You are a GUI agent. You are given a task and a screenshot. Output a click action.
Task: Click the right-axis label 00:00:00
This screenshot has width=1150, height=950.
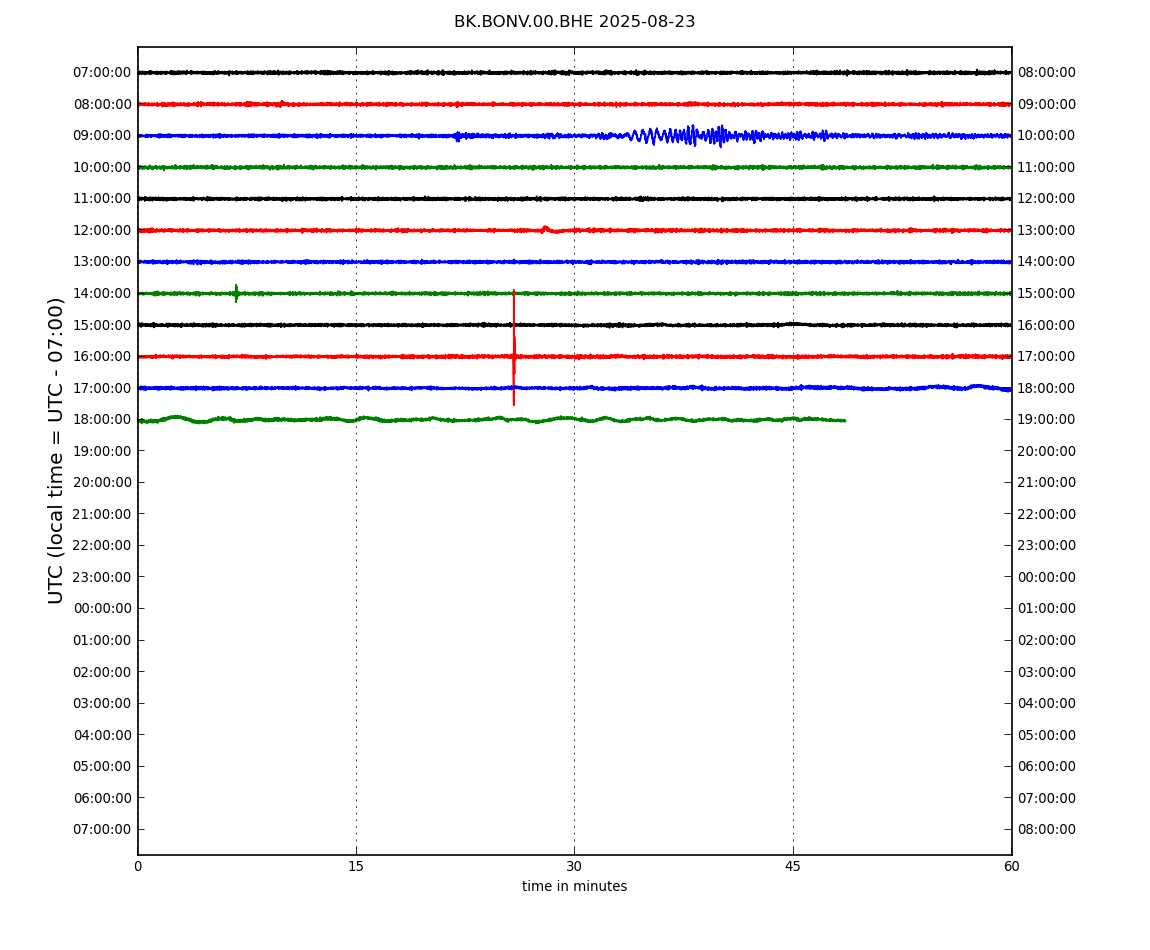[1047, 577]
